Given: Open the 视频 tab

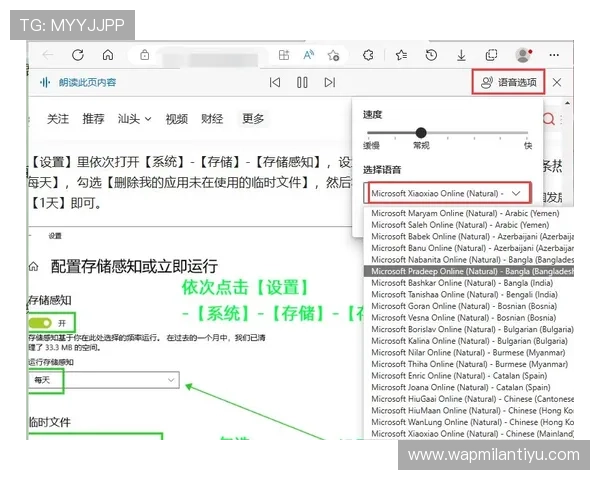Looking at the screenshot, I should (x=176, y=119).
